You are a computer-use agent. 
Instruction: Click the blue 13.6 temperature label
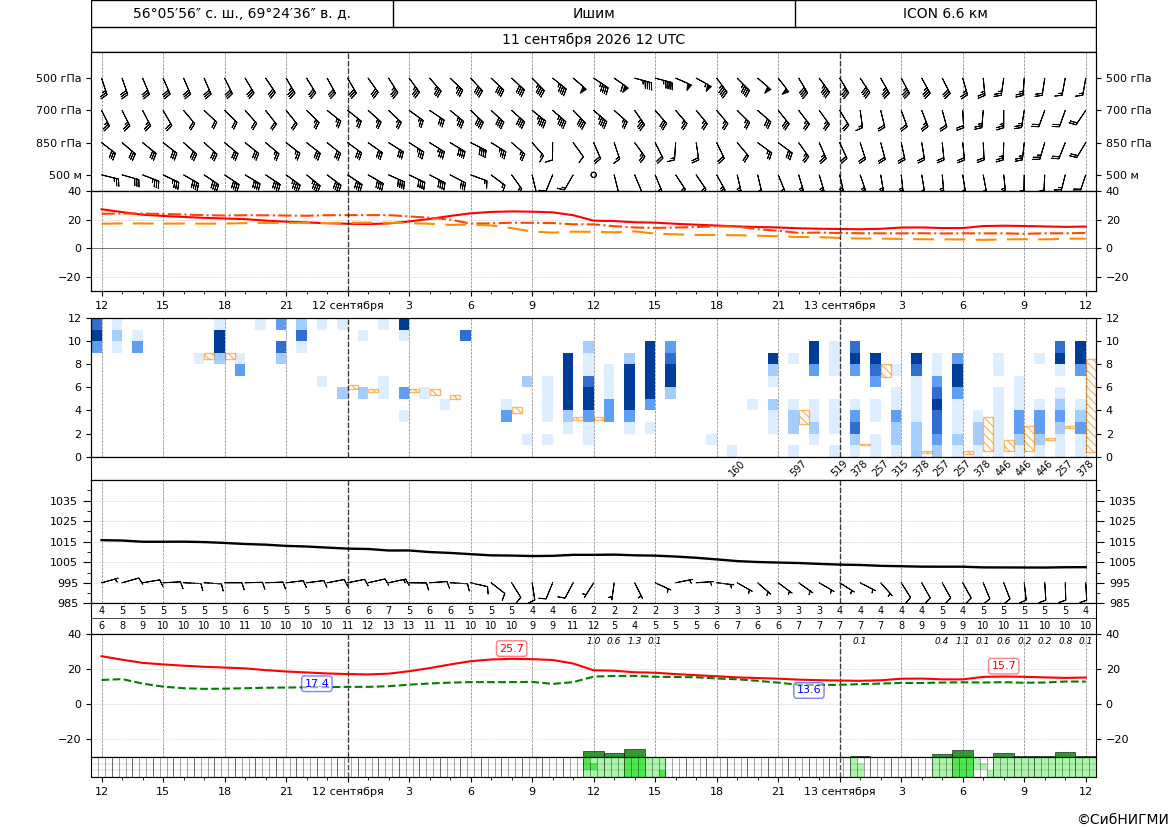click(809, 689)
